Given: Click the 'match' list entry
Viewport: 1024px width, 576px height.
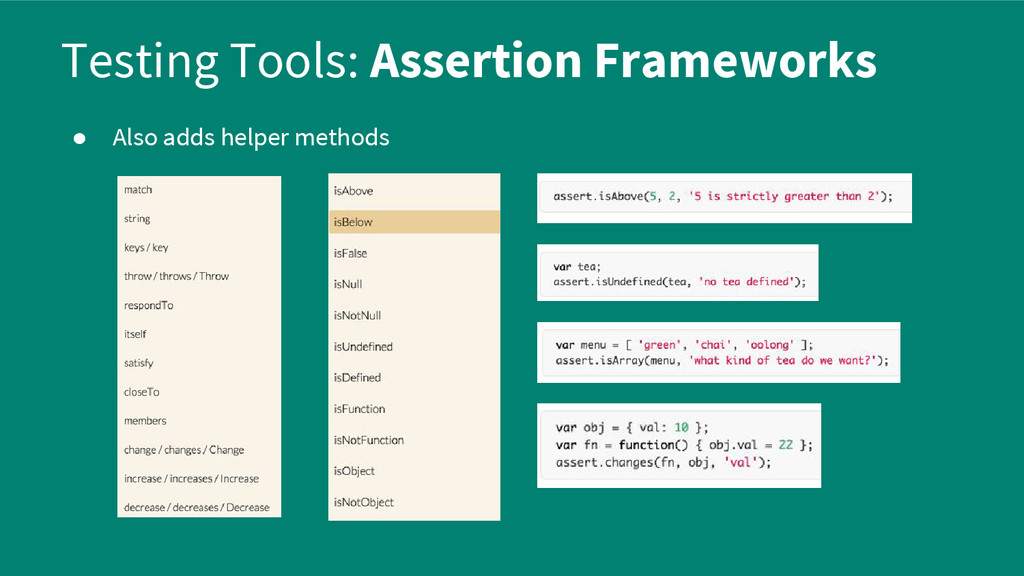Looking at the screenshot, I should point(138,189).
